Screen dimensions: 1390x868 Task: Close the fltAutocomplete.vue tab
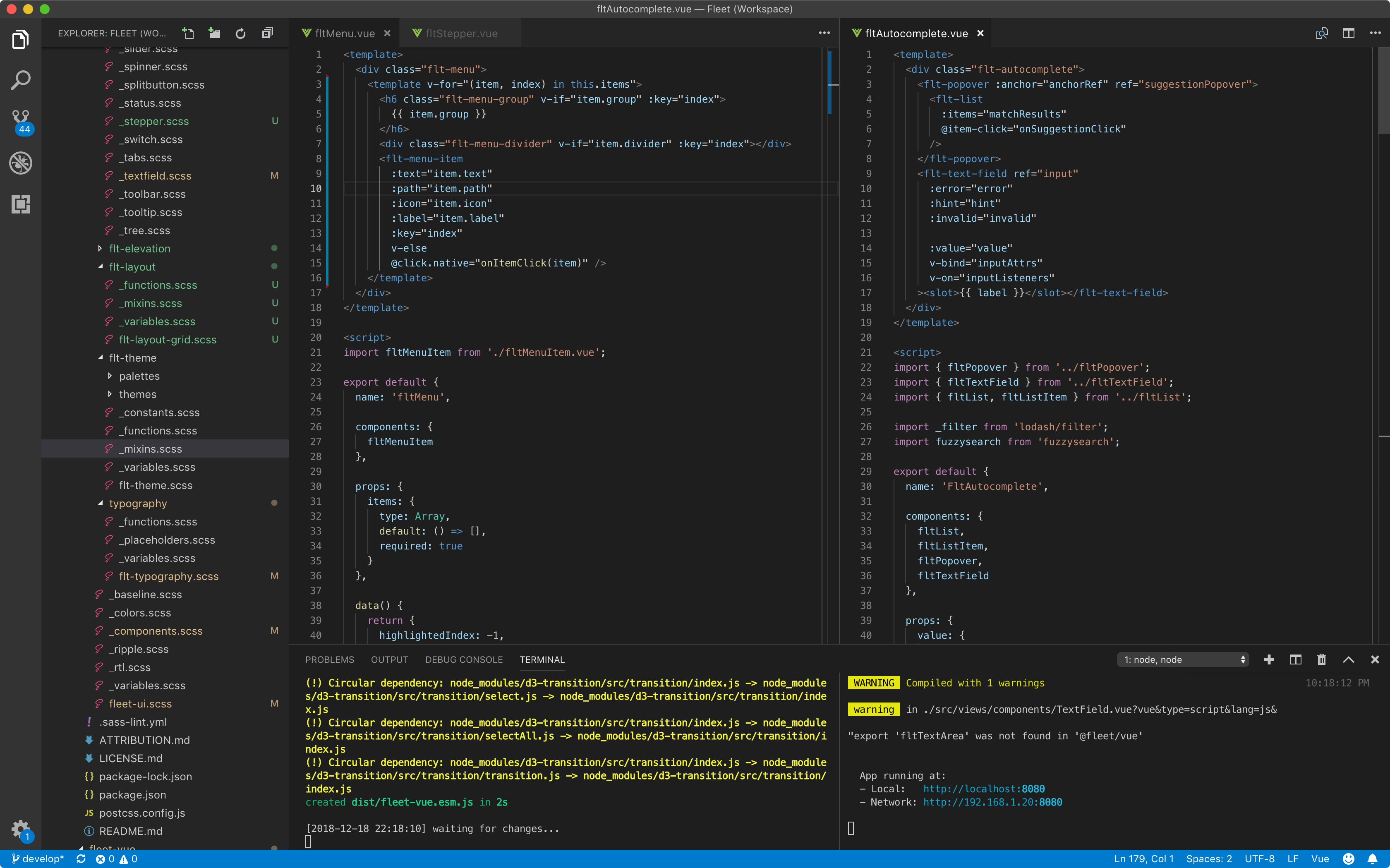point(980,33)
